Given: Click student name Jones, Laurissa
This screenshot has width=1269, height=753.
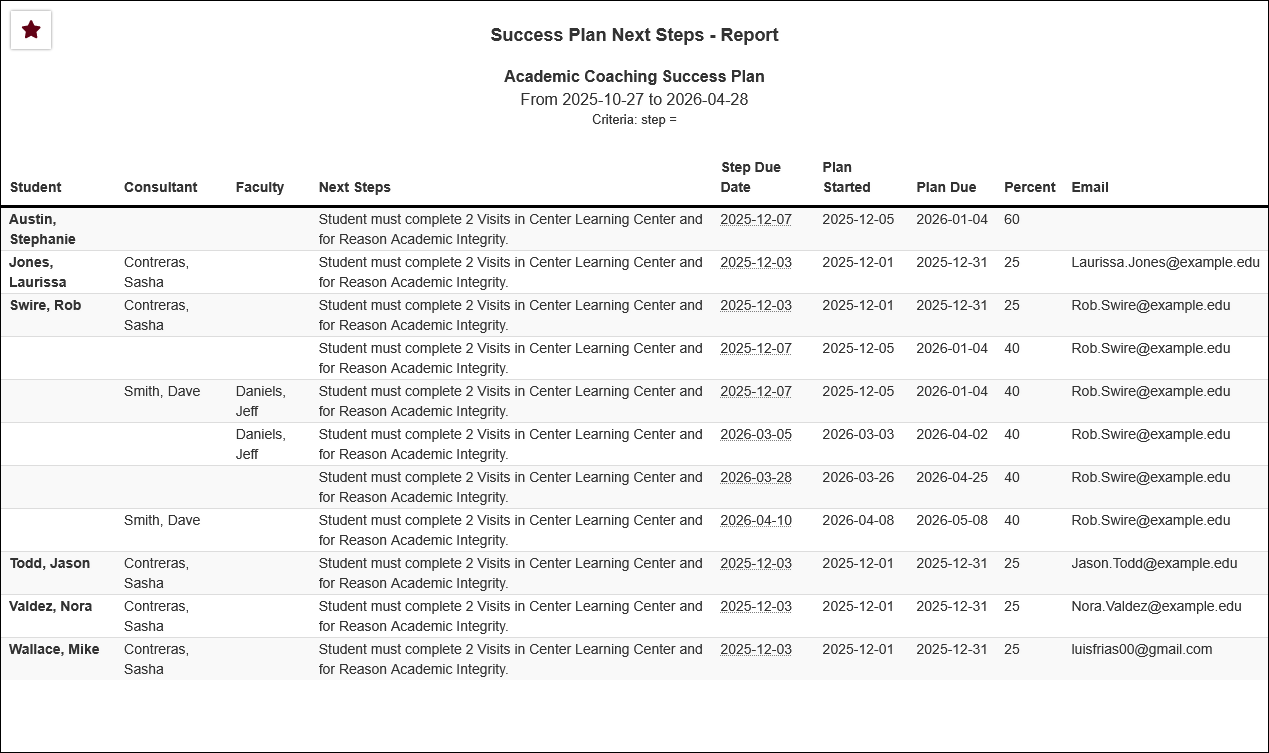Looking at the screenshot, I should [x=38, y=272].
